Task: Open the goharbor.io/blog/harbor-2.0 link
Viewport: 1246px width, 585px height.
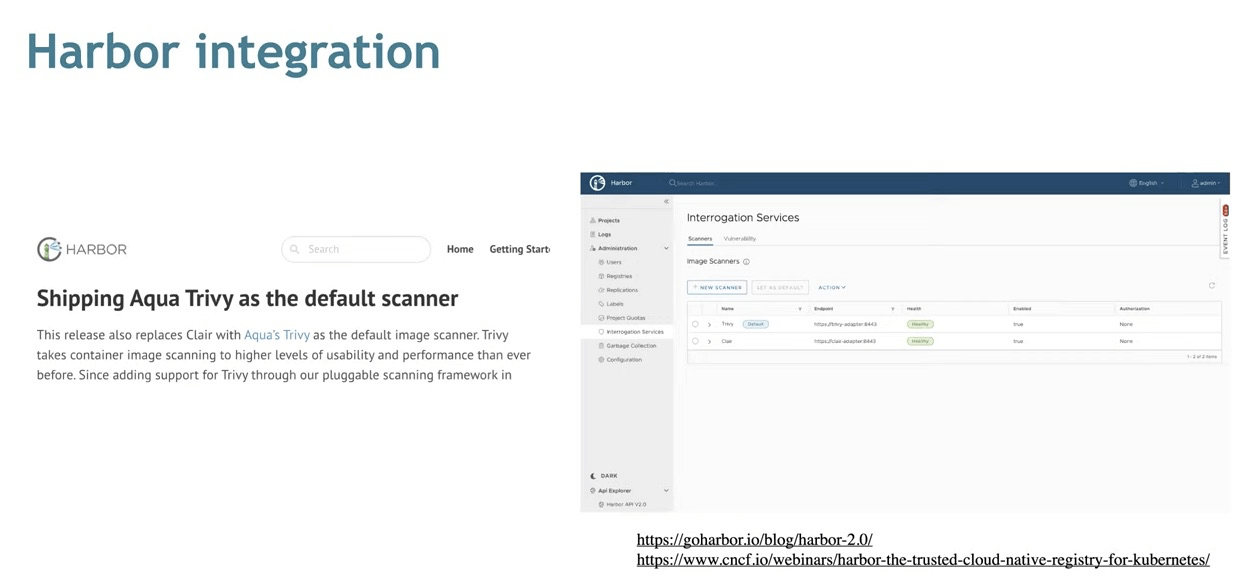Action: point(755,539)
